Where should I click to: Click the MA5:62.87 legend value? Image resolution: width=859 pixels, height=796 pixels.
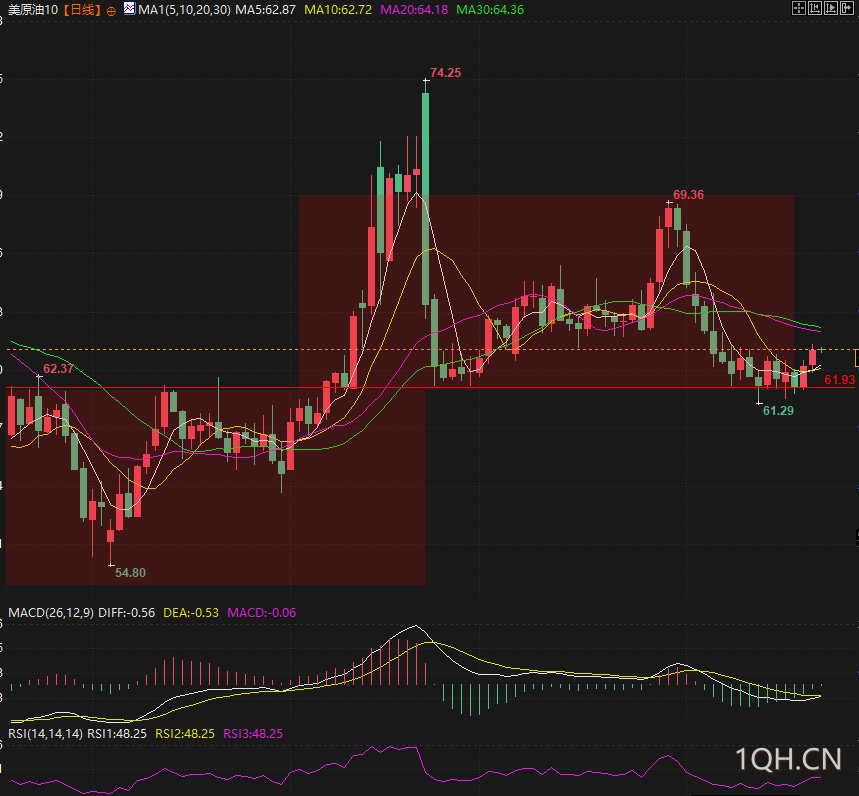click(265, 10)
